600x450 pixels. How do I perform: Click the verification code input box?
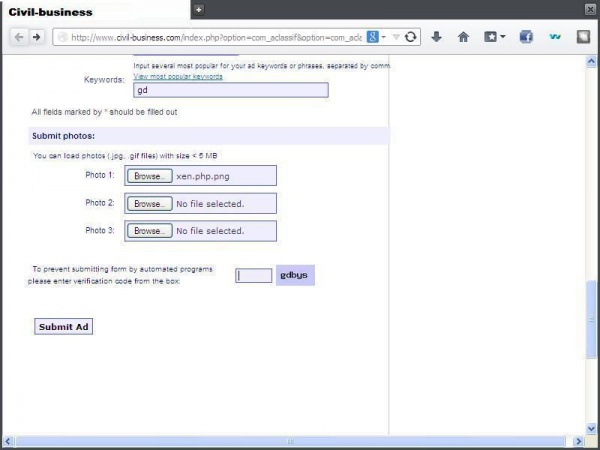(254, 276)
